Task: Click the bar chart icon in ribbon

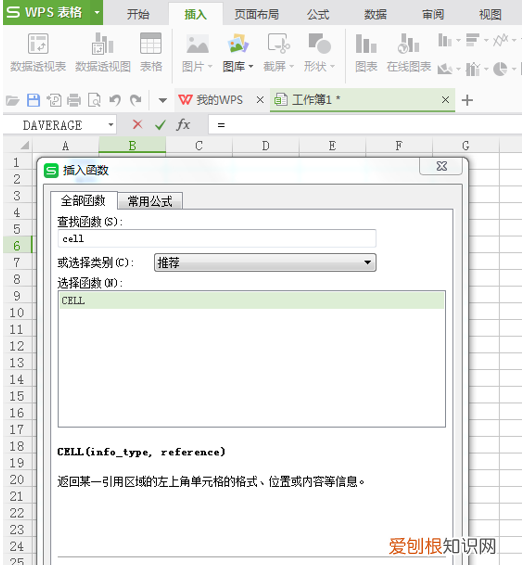Action: (x=473, y=40)
